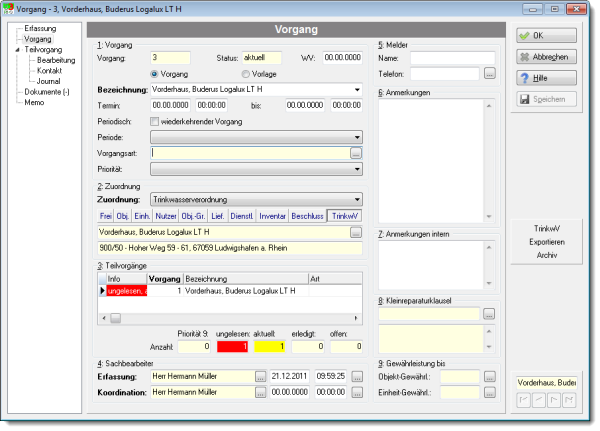Enable wiederkehrender Vorgang checkbox

point(154,122)
